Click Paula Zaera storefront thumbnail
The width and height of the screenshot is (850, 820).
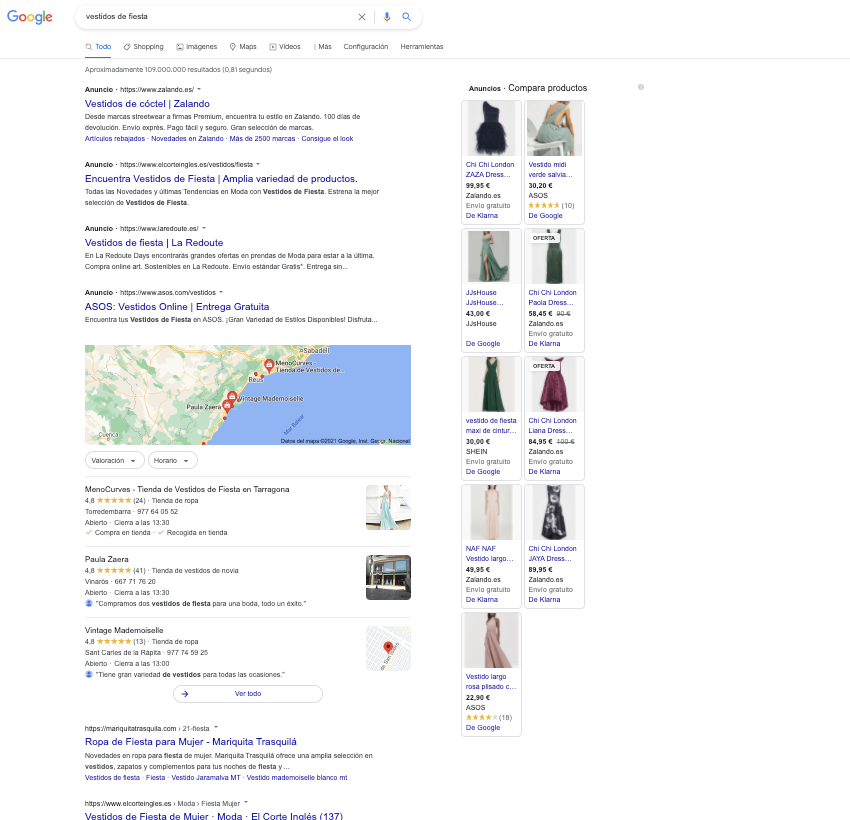tap(388, 577)
